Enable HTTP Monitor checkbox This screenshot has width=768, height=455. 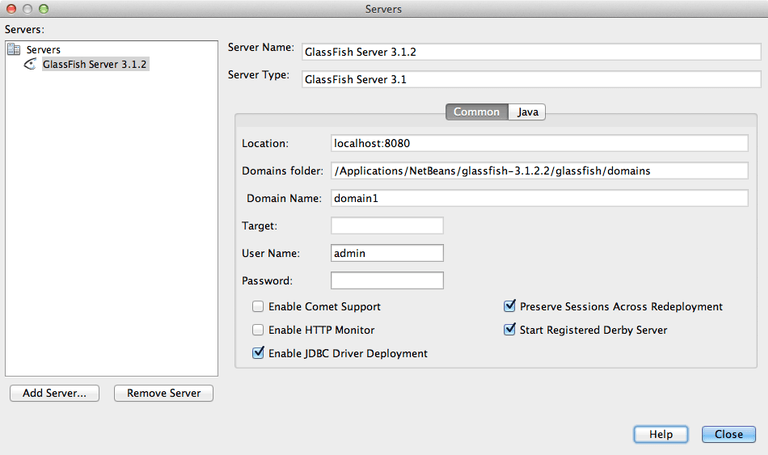[258, 330]
